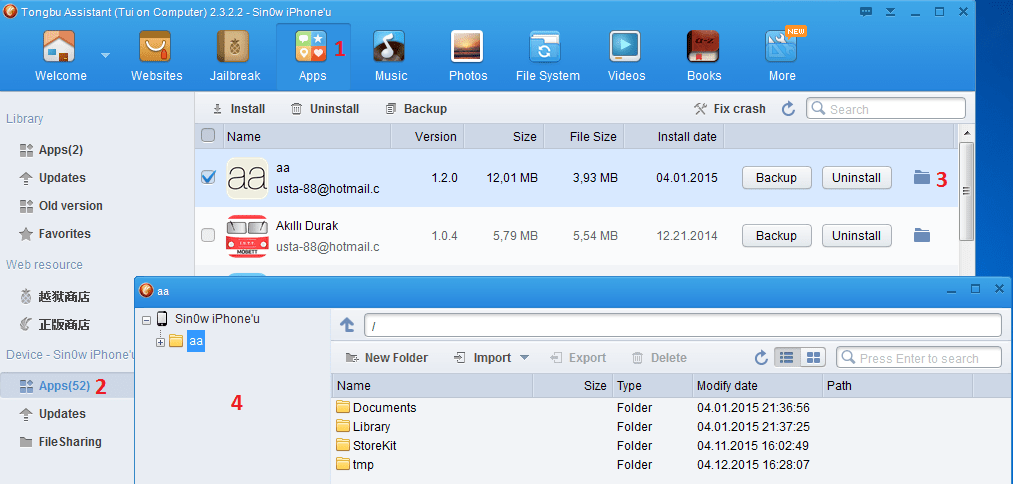Select the tmp folder row
The width and height of the screenshot is (1013, 488).
tap(672, 465)
